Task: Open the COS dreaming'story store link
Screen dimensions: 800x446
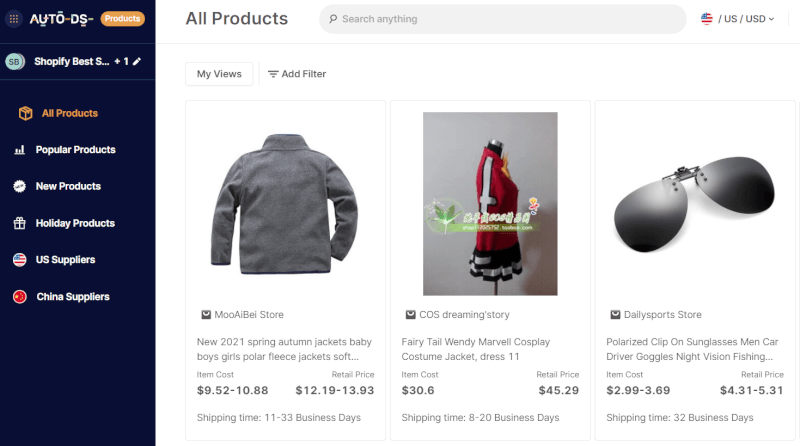Action: (464, 314)
